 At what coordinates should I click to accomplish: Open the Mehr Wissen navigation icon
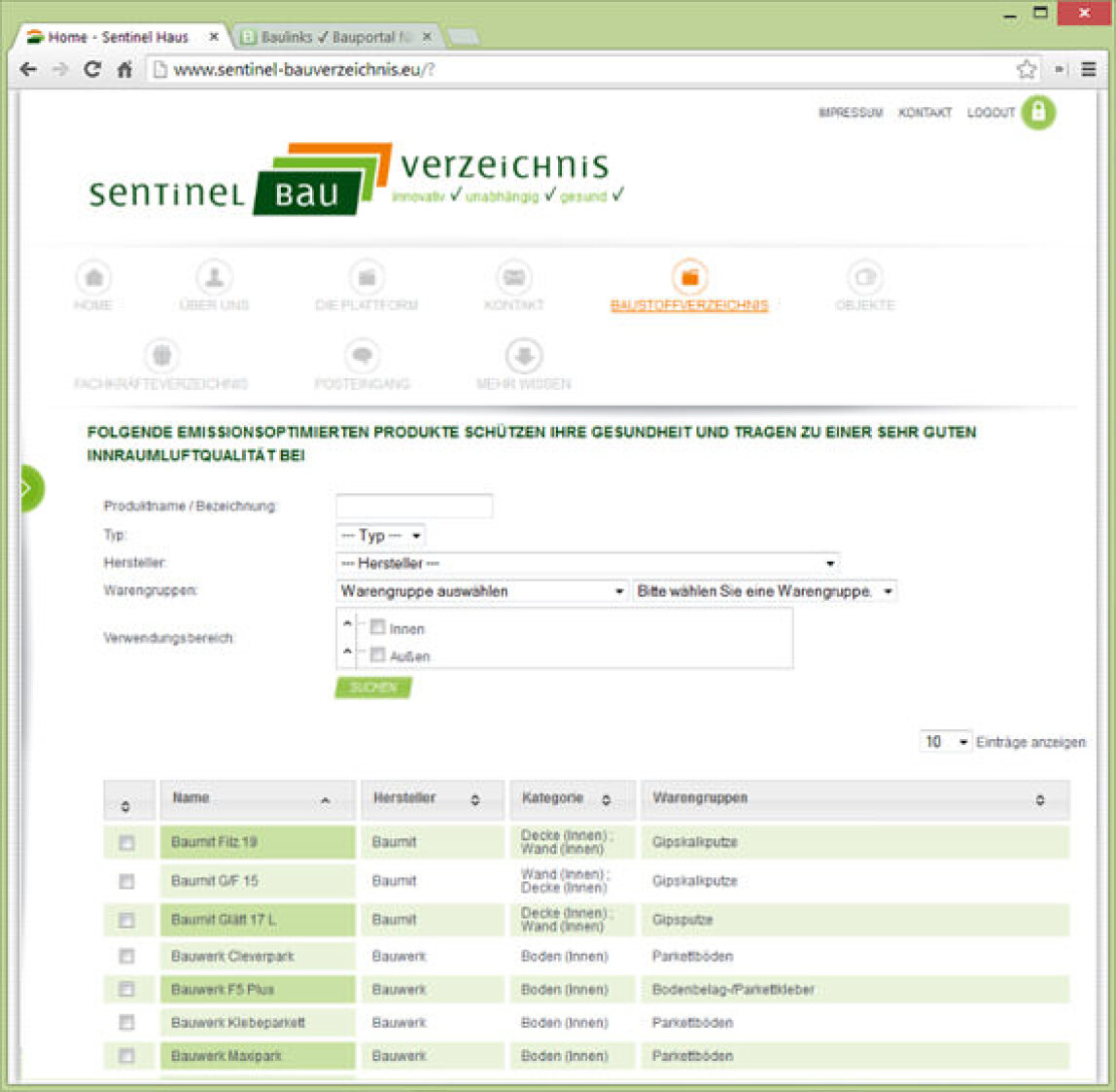pyautogui.click(x=524, y=355)
